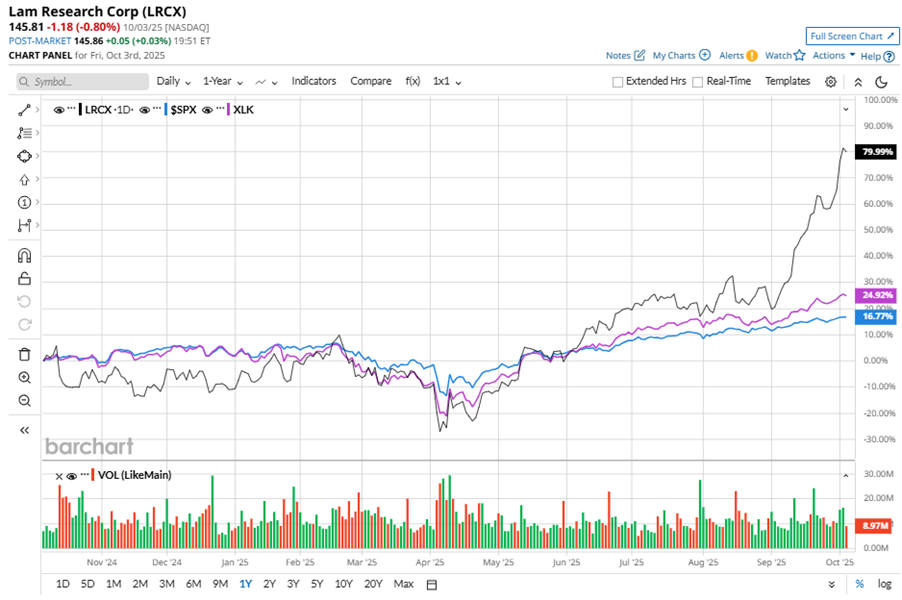The width and height of the screenshot is (902, 600).
Task: Open the 1-Year period dropdown
Action: click(223, 81)
